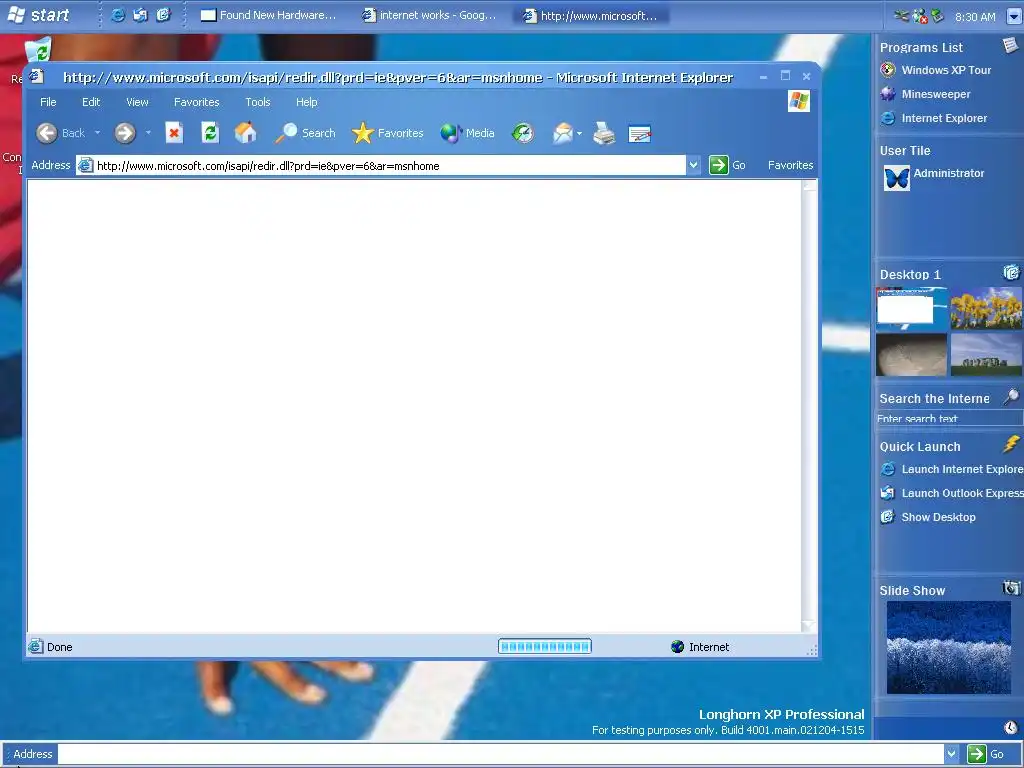Open Minesweeper from Programs List
Image resolution: width=1024 pixels, height=768 pixels.
[x=925, y=94]
